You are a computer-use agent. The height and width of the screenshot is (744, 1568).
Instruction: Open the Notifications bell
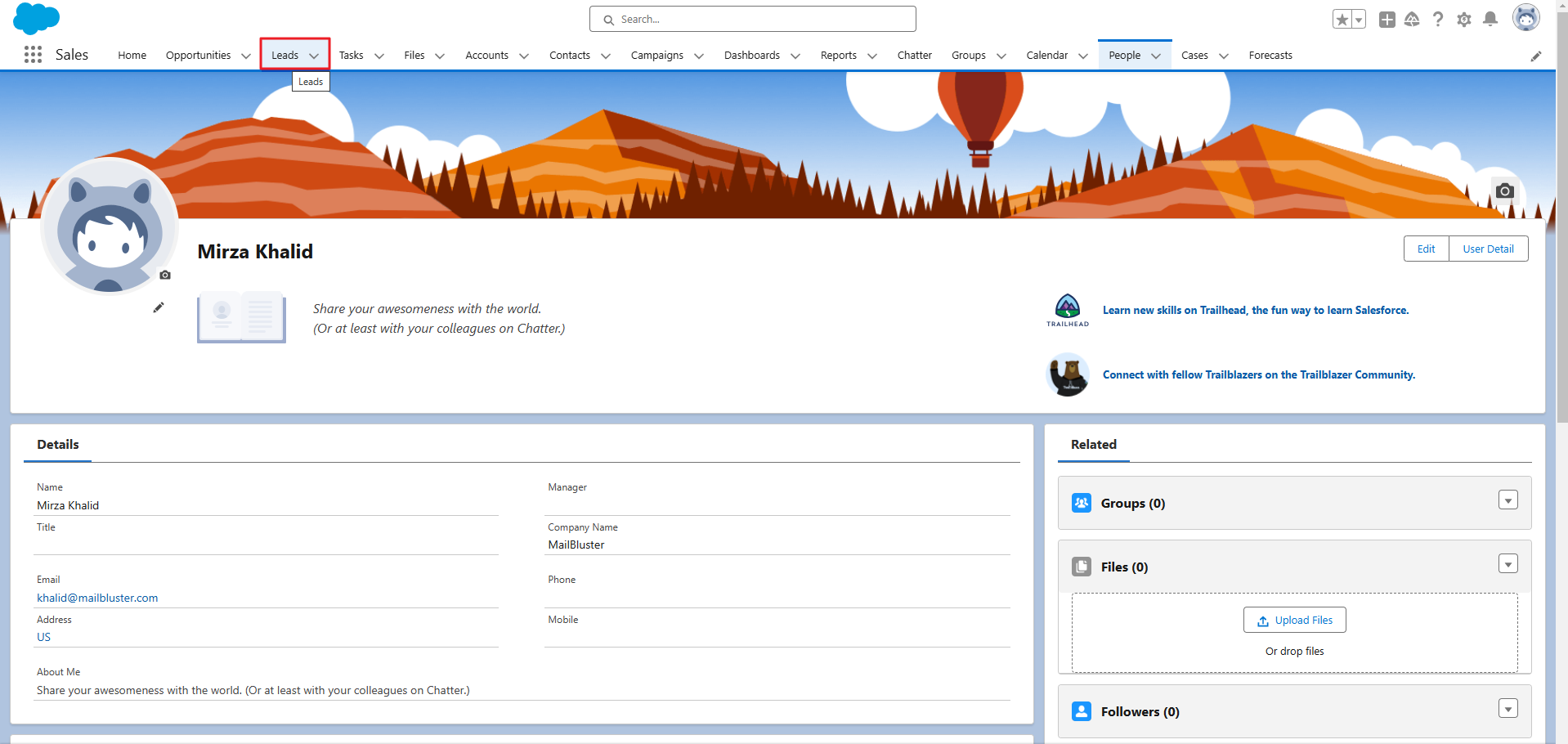[x=1490, y=20]
